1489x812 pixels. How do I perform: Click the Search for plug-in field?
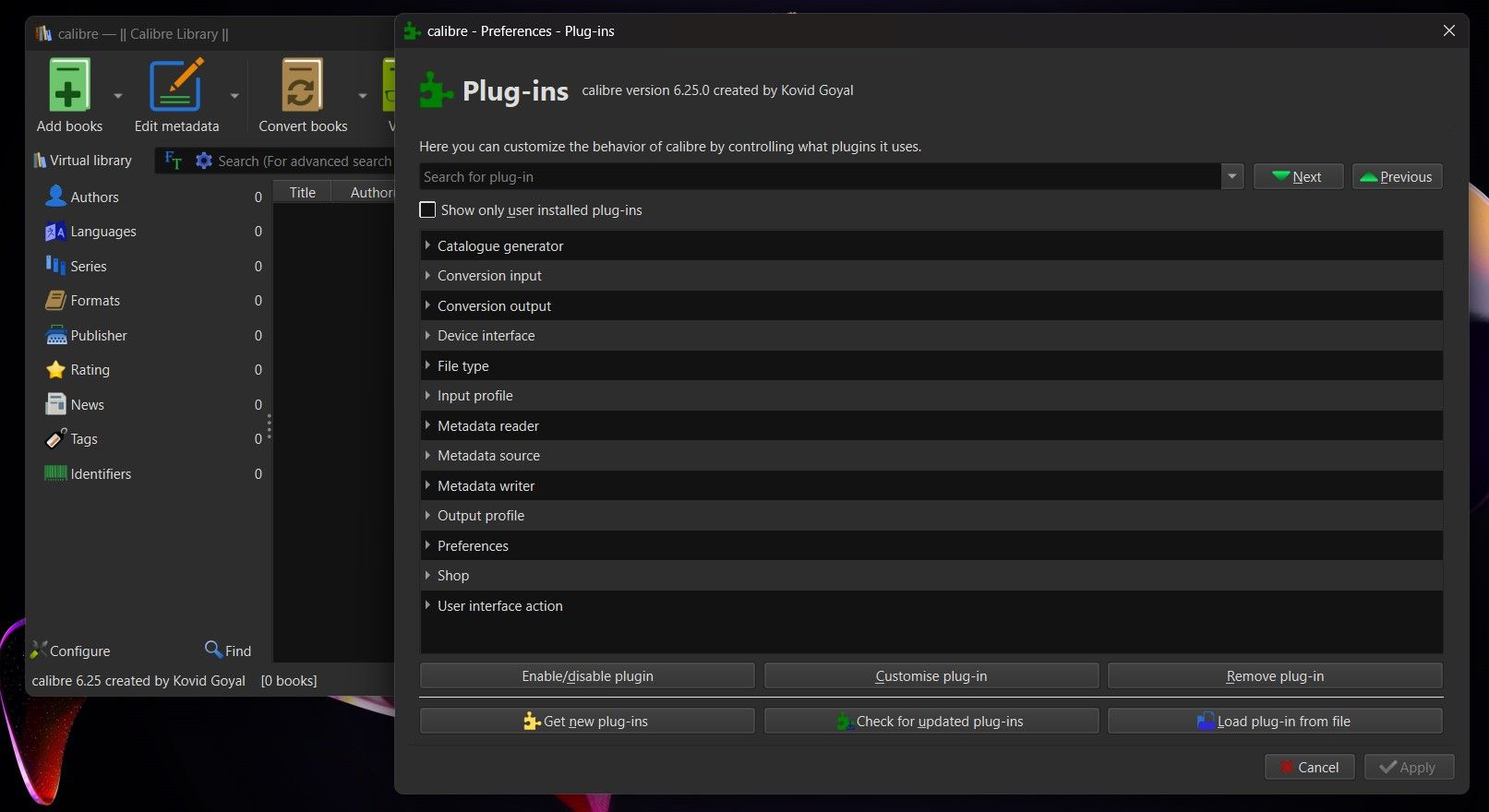click(819, 176)
